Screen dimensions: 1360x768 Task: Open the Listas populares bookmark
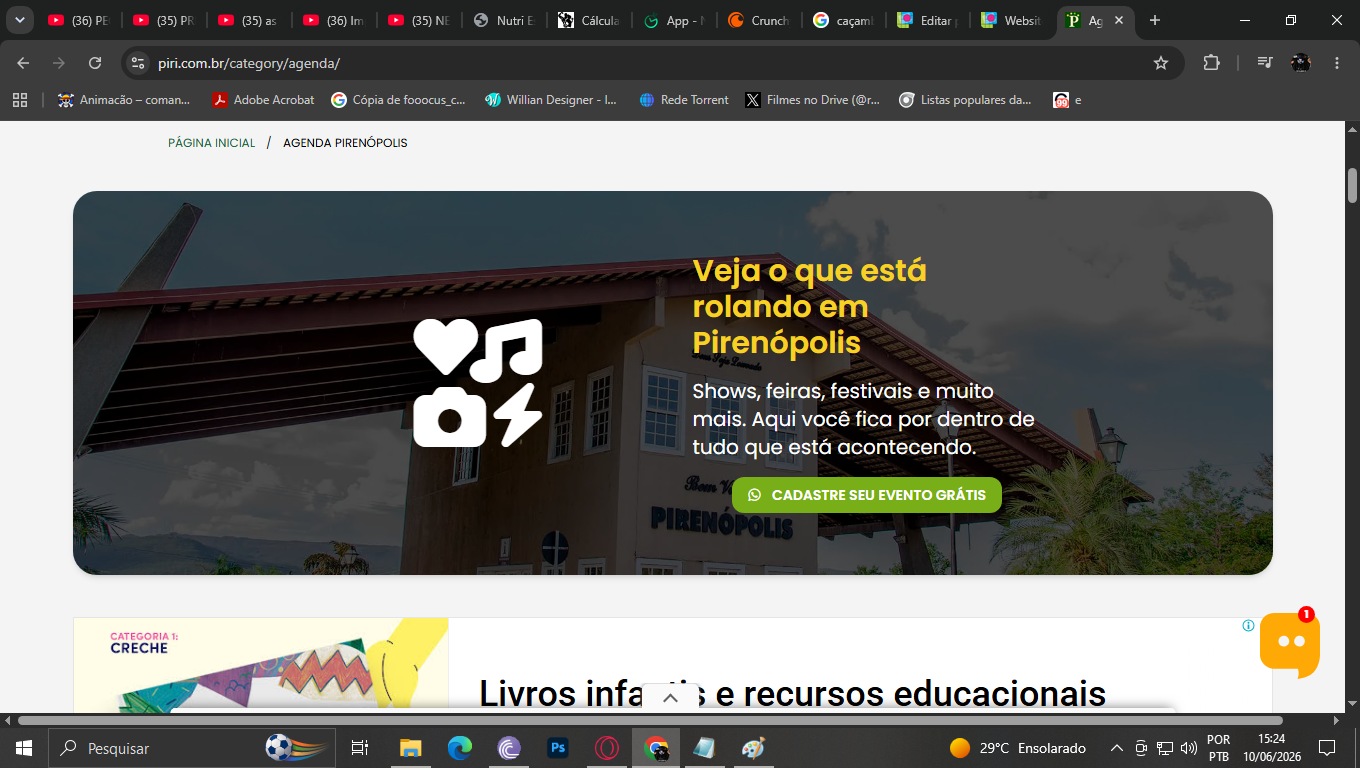click(965, 100)
